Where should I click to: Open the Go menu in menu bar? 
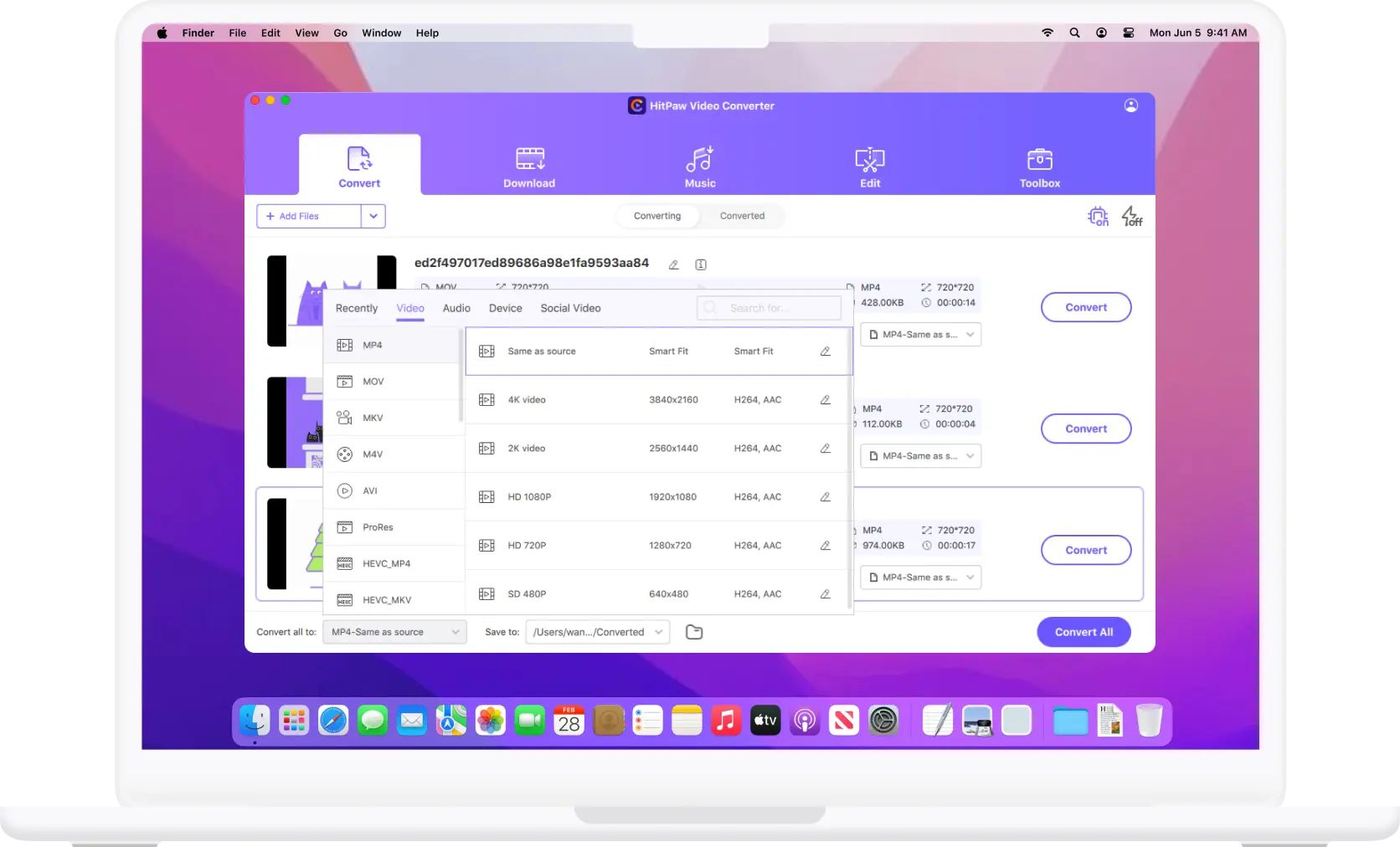tap(340, 33)
